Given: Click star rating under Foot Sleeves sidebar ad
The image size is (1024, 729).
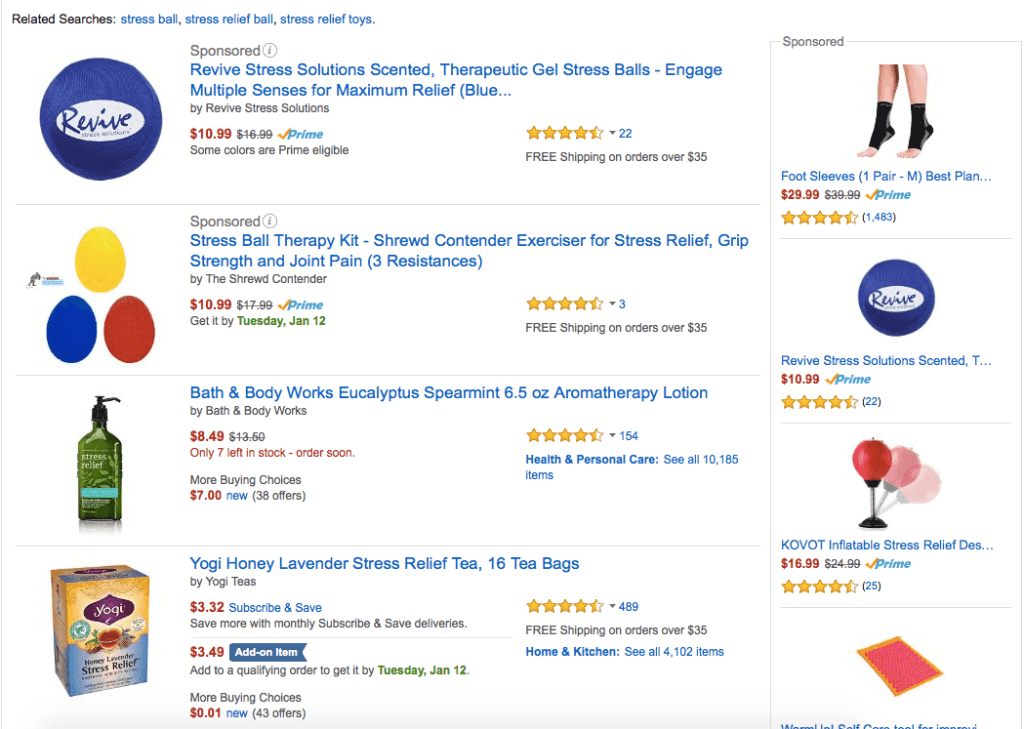Looking at the screenshot, I should click(x=819, y=217).
